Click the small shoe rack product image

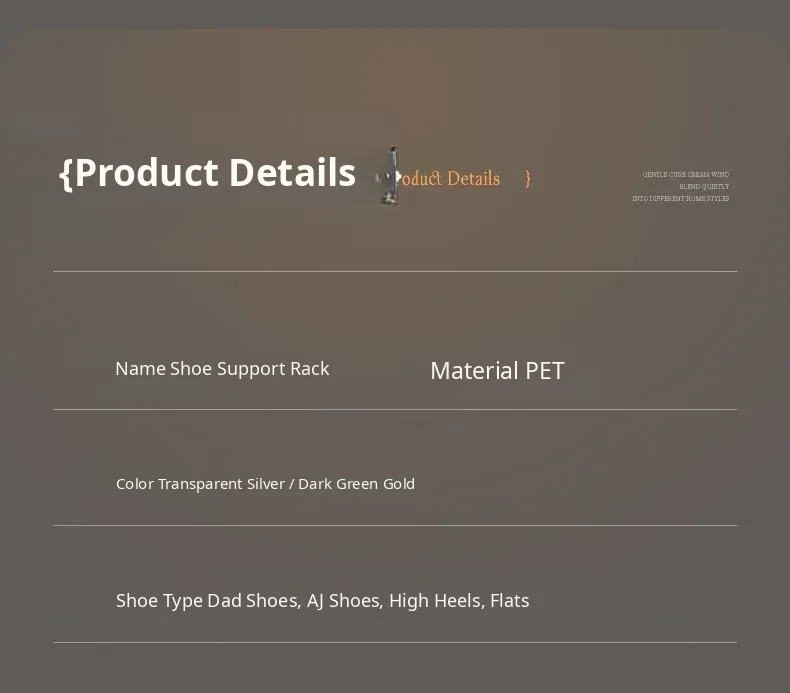coord(388,176)
